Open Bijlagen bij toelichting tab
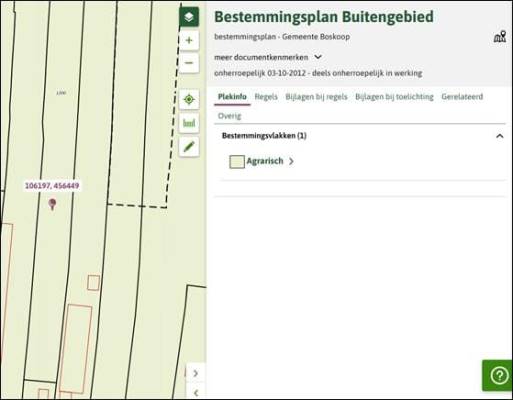513x400 pixels. (394, 97)
